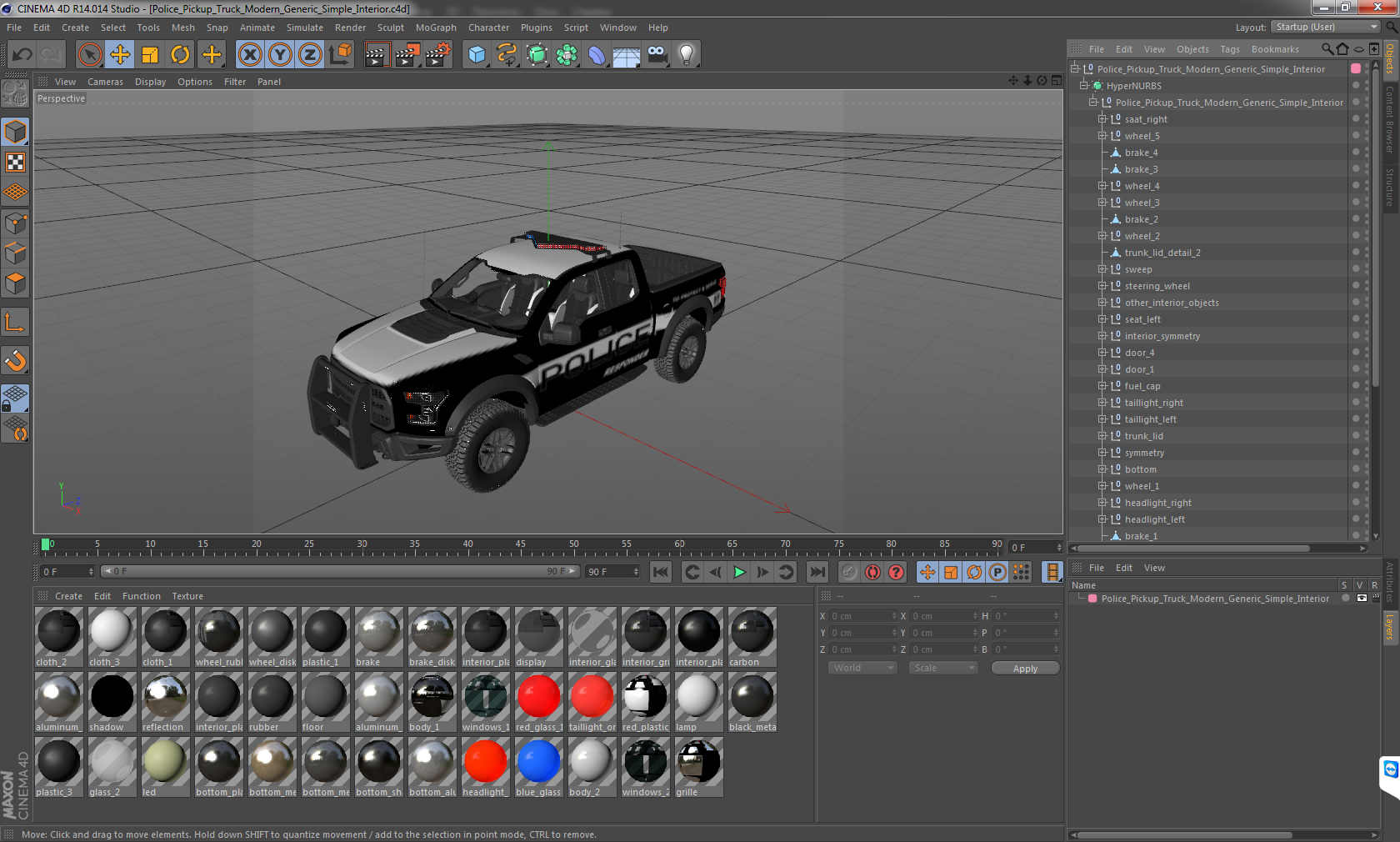
Task: Add a Cube primitive object
Action: [x=477, y=55]
